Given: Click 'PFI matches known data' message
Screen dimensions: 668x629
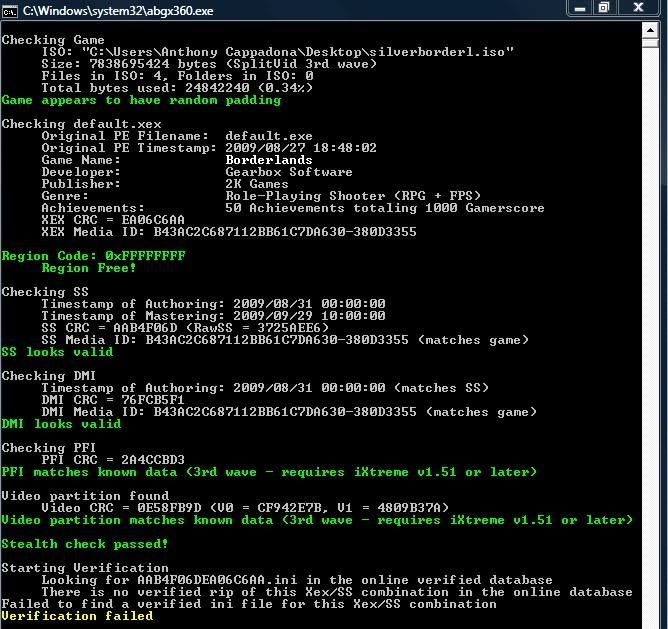Looking at the screenshot, I should [x=269, y=472].
